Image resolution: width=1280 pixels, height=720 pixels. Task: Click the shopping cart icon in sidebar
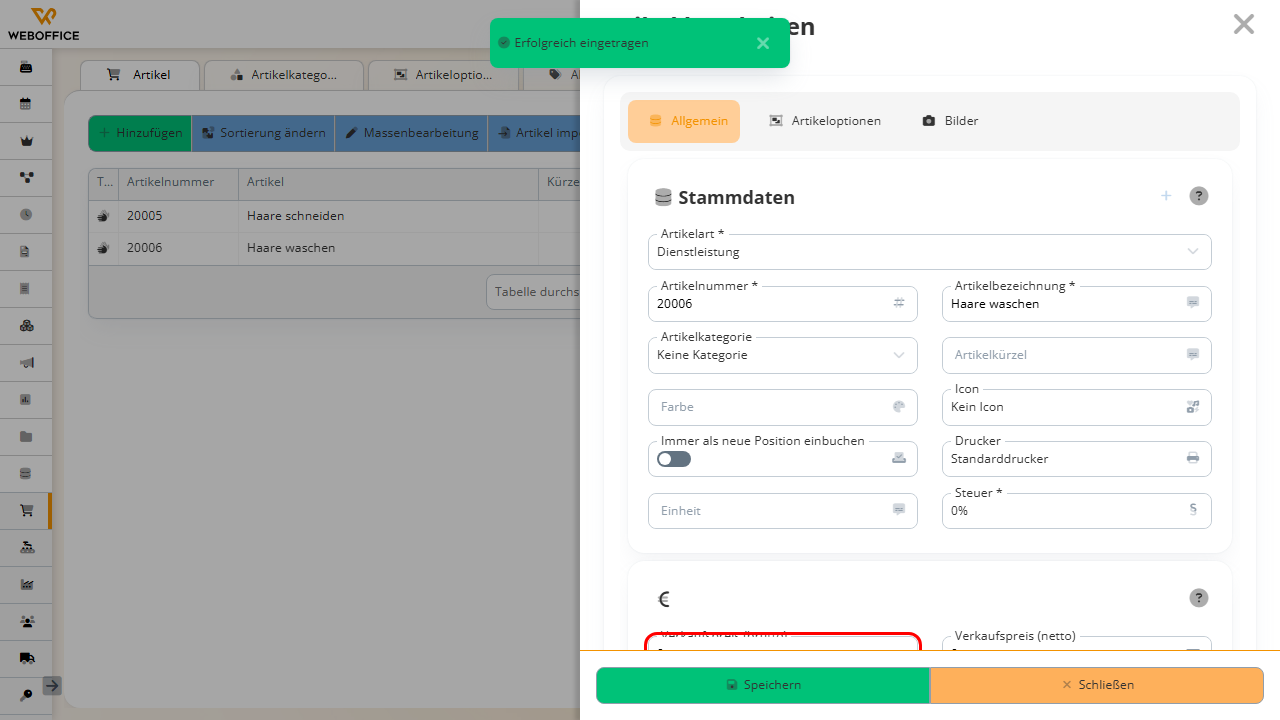point(26,510)
